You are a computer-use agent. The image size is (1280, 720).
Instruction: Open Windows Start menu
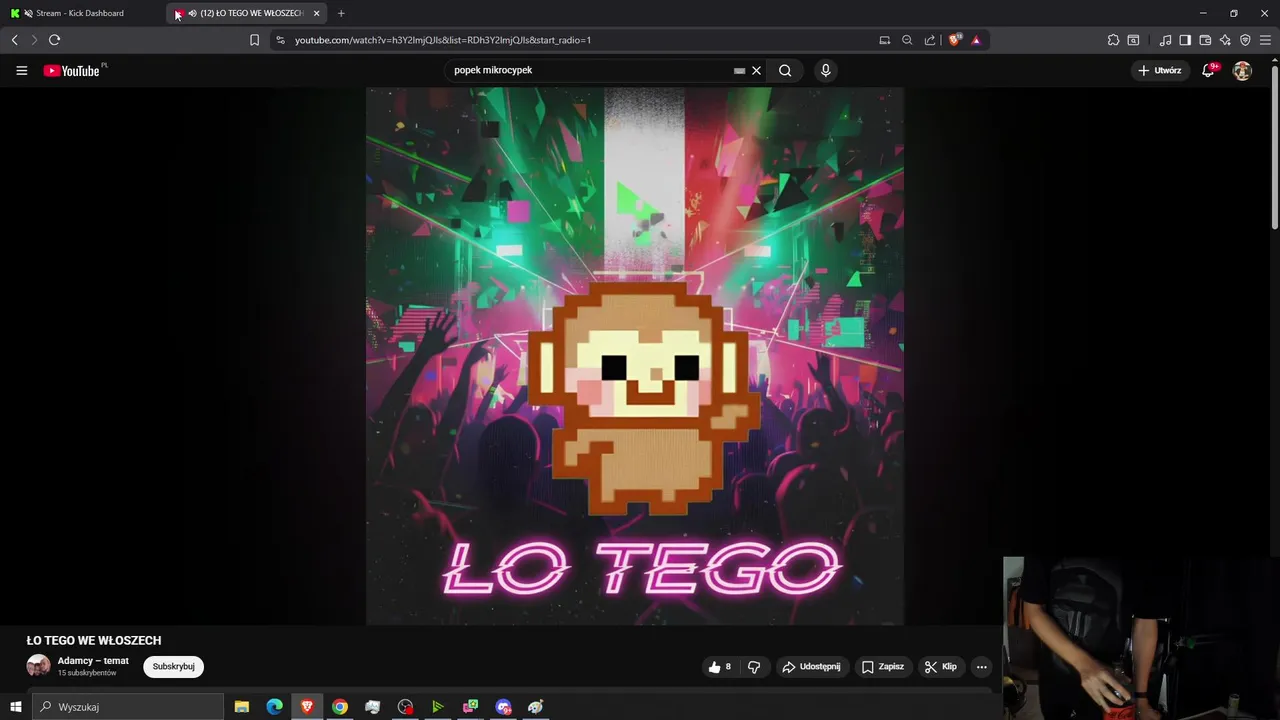(15, 707)
